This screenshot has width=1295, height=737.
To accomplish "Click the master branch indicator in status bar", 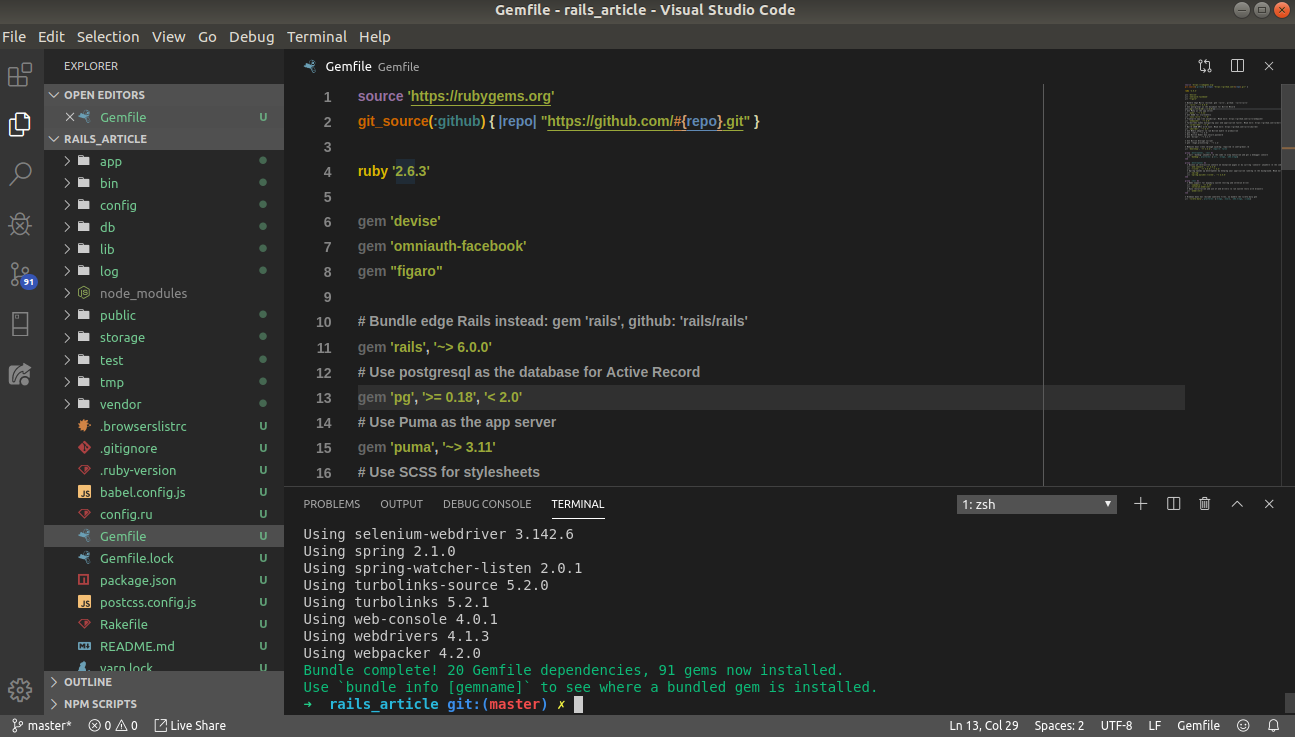I will click(41, 725).
